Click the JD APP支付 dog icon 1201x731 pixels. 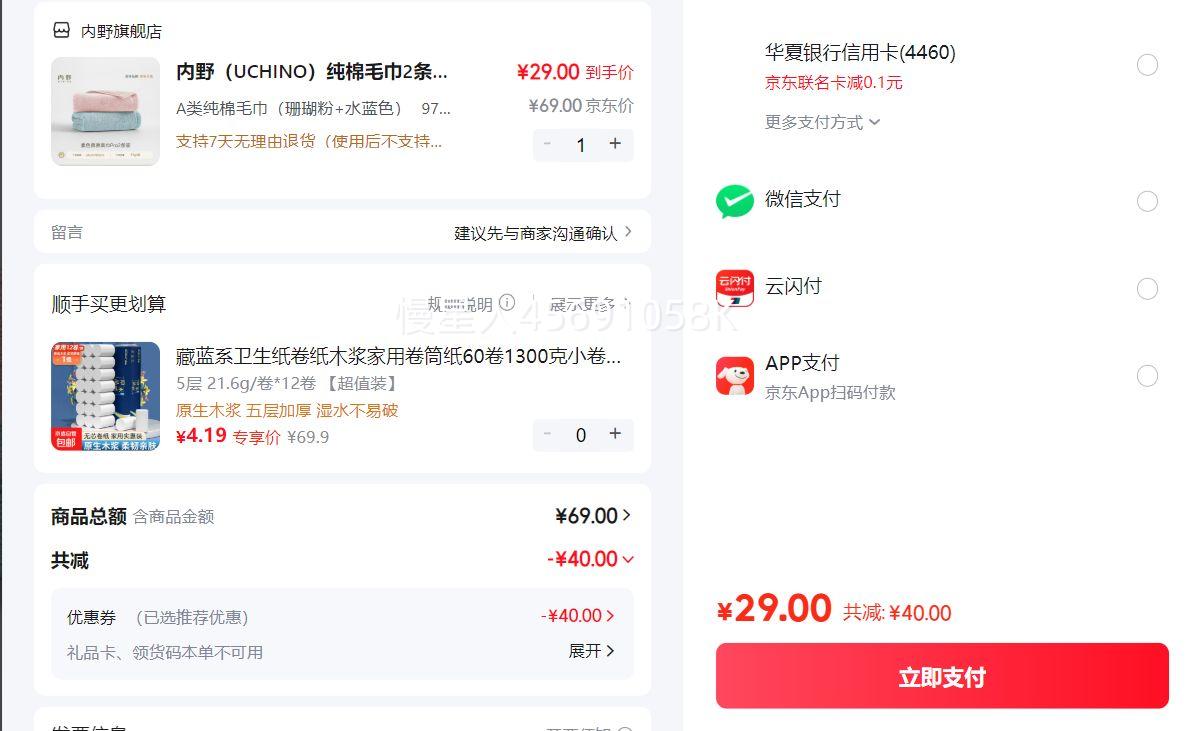click(x=735, y=376)
